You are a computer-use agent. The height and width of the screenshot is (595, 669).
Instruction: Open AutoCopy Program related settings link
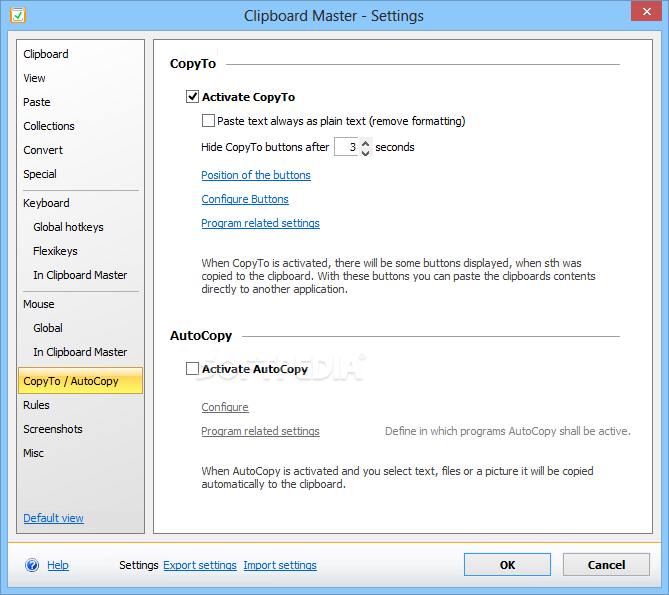(260, 431)
